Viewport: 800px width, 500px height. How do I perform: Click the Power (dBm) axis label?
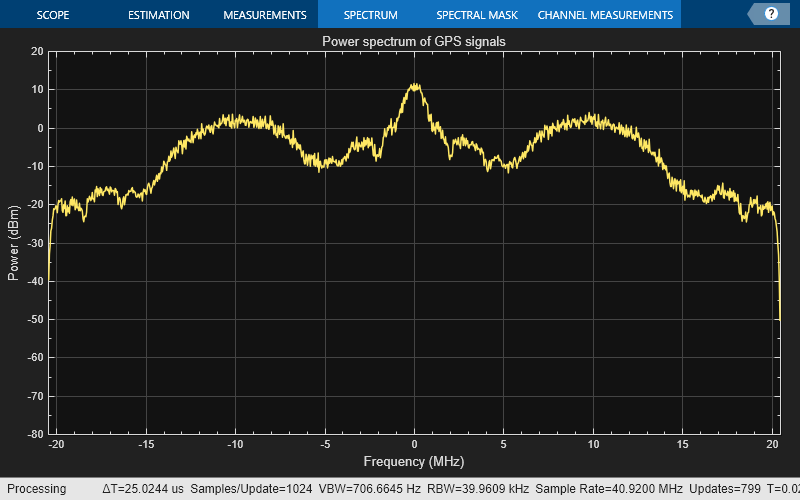tap(13, 243)
